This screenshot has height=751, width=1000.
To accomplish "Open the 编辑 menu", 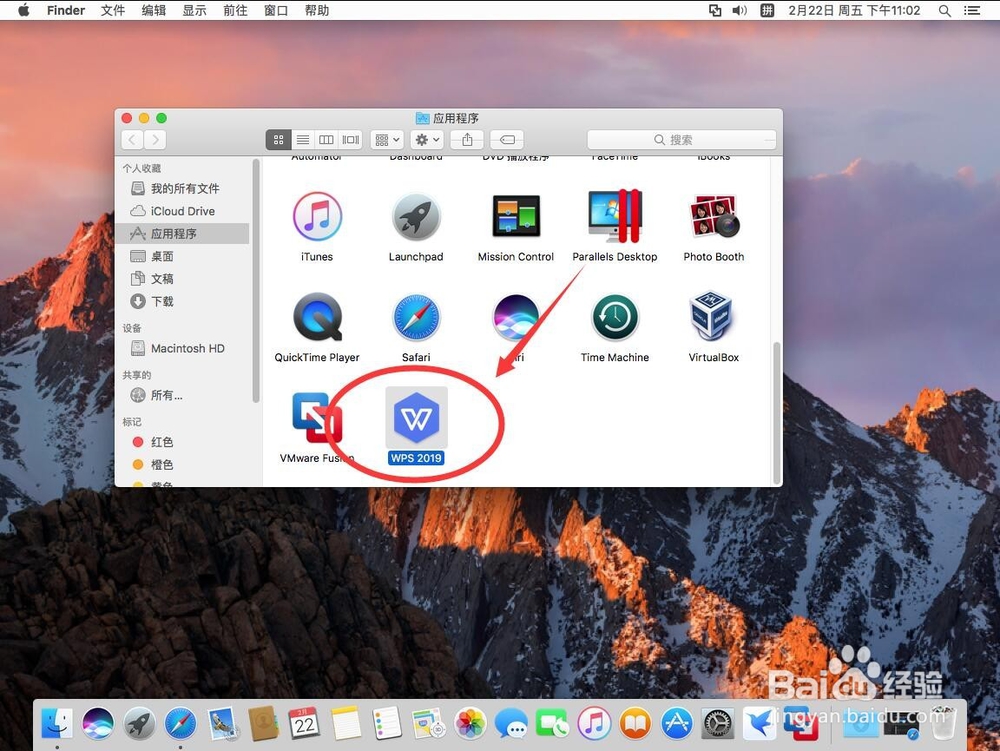I will 154,10.
